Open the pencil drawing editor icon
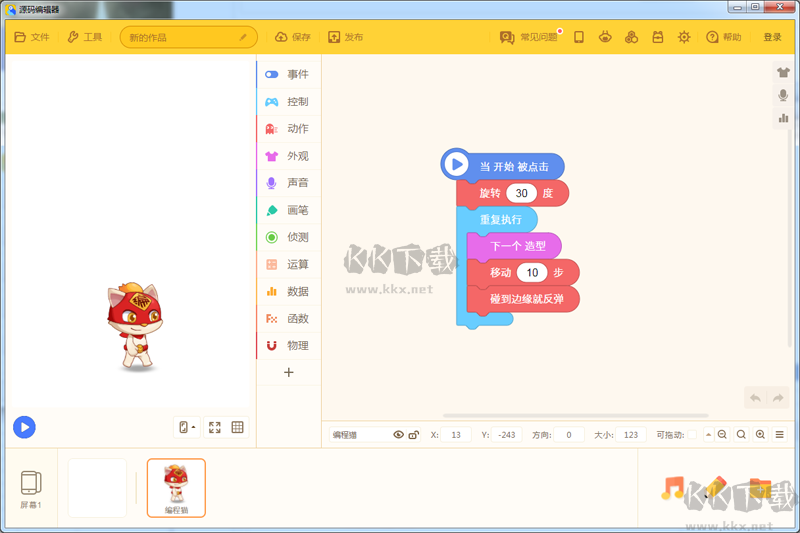800x533 pixels. (716, 488)
